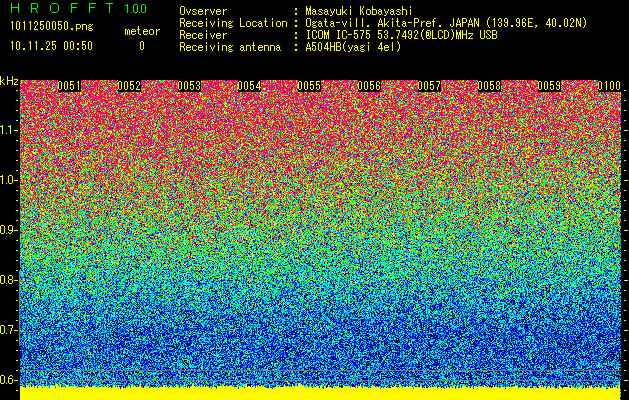Click the Receiving Location label
The height and width of the screenshot is (400, 629).
(x=233, y=23)
